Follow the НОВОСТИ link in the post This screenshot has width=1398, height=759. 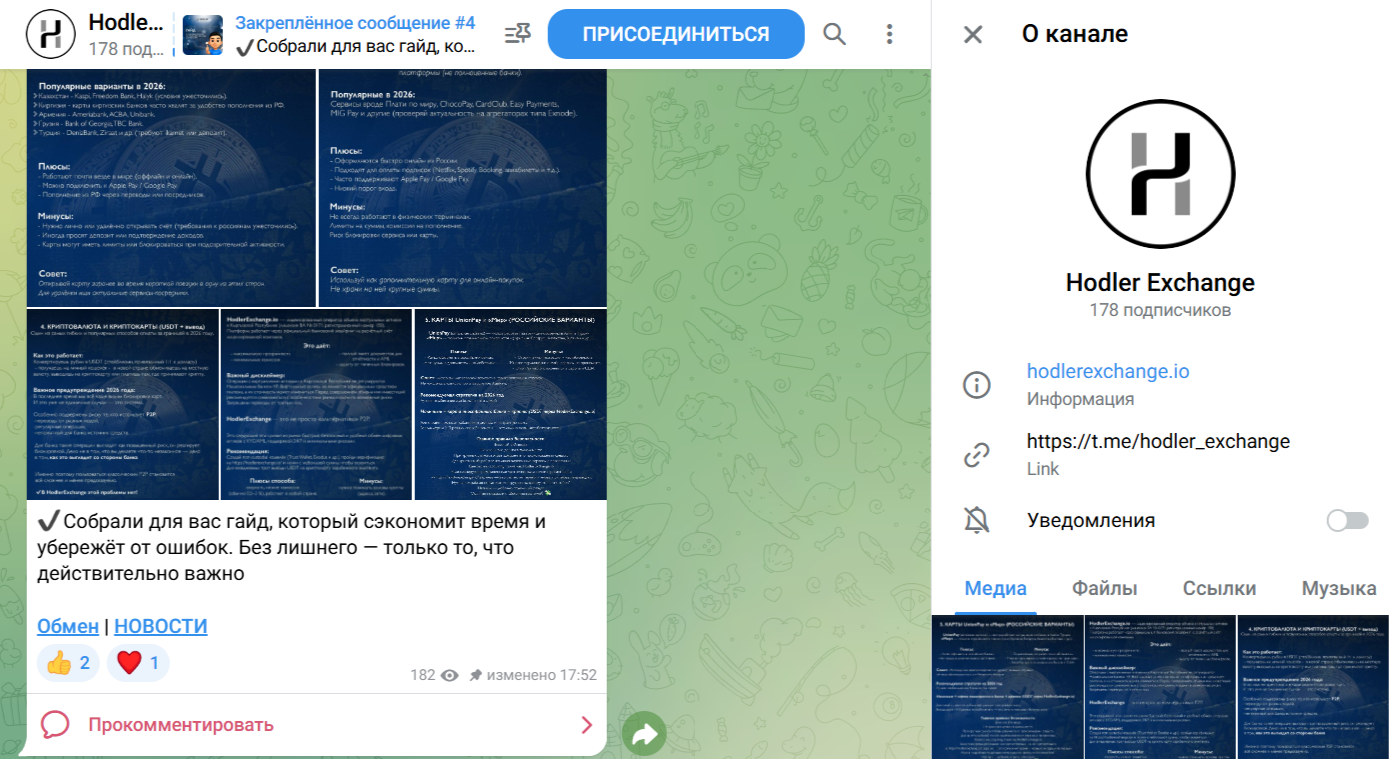tap(160, 626)
